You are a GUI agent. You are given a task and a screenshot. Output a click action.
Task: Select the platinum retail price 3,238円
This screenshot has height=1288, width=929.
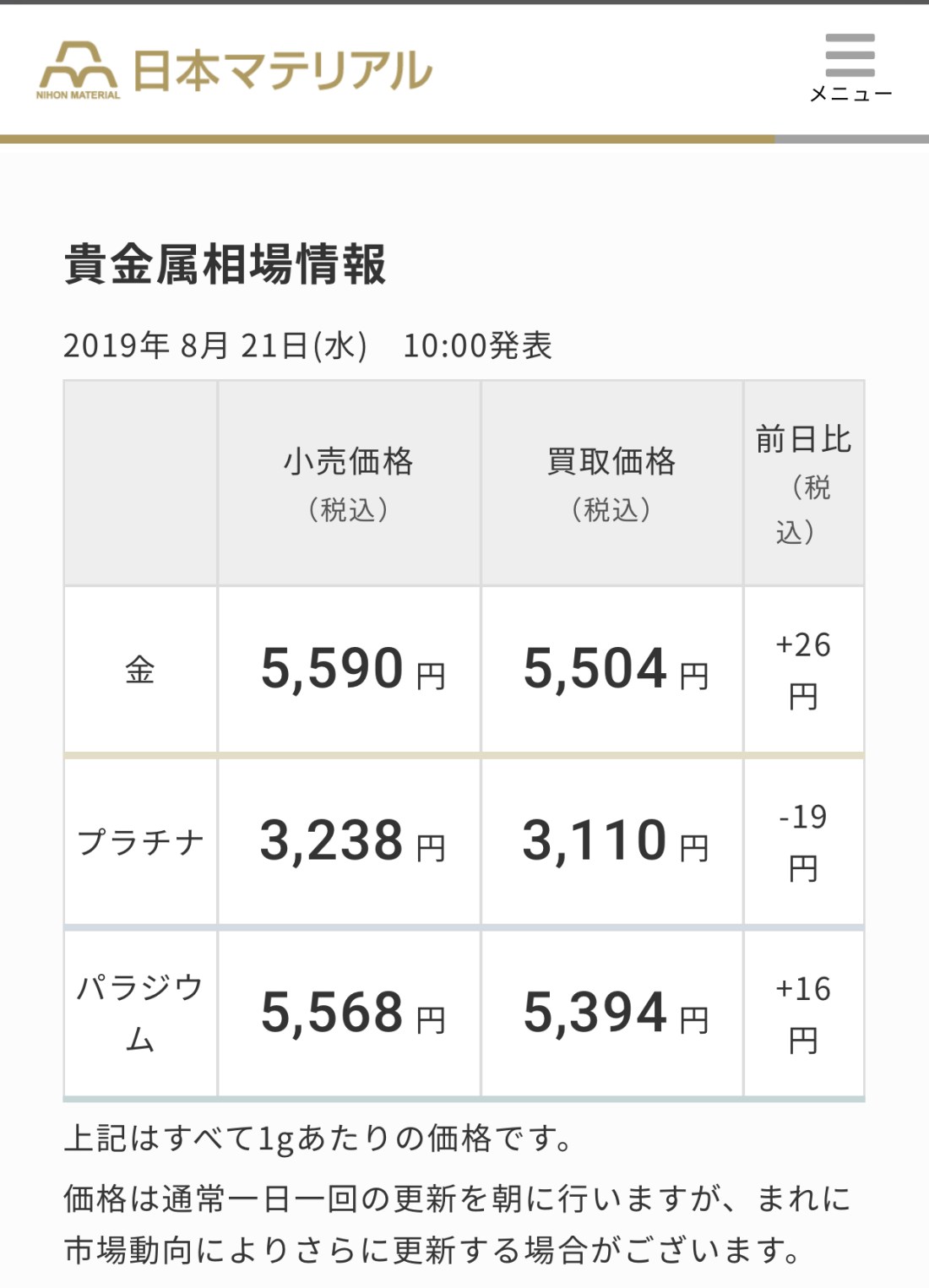tap(348, 842)
